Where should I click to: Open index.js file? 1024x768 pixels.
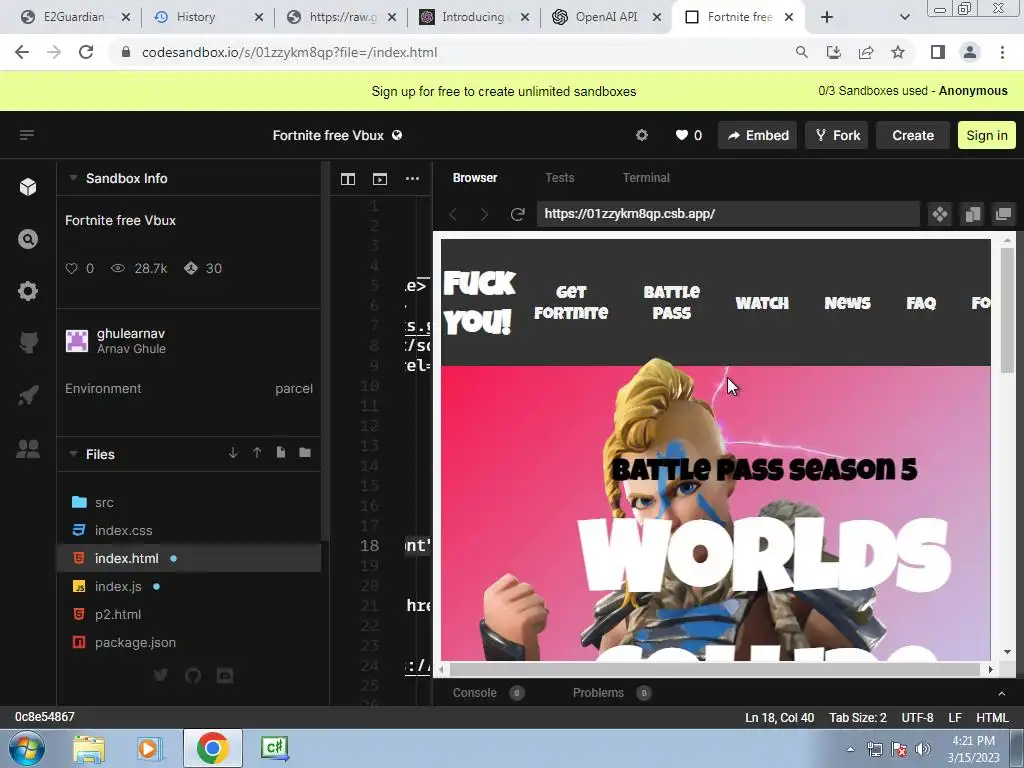[x=188, y=586]
